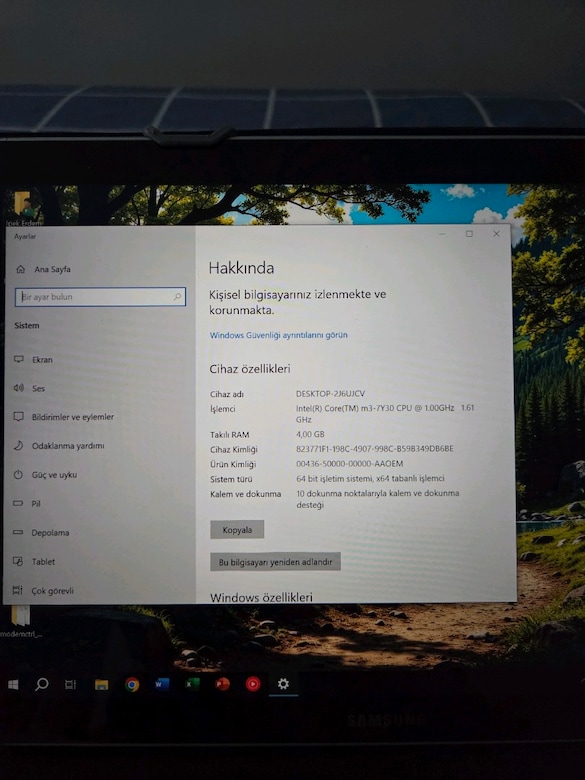This screenshot has width=585, height=780.
Task: Click the Ses speaker icon
Action: click(x=18, y=388)
